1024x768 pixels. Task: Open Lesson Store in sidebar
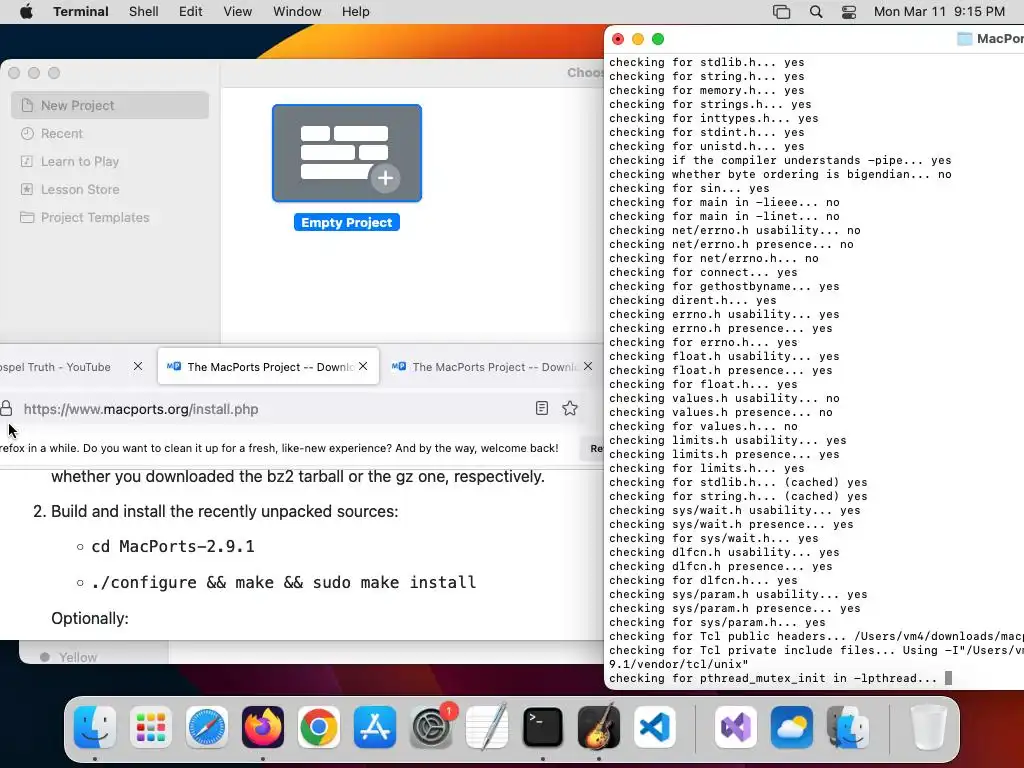pos(110,189)
